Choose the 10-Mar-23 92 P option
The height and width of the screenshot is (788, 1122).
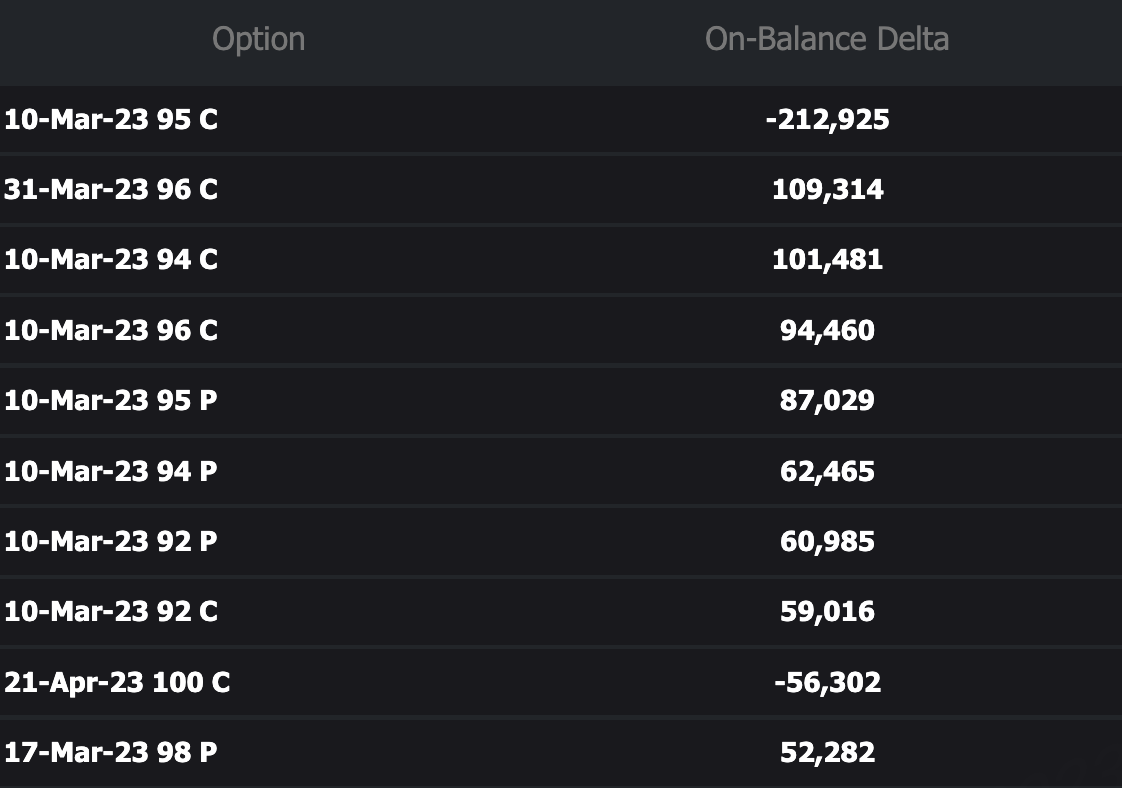coord(111,541)
